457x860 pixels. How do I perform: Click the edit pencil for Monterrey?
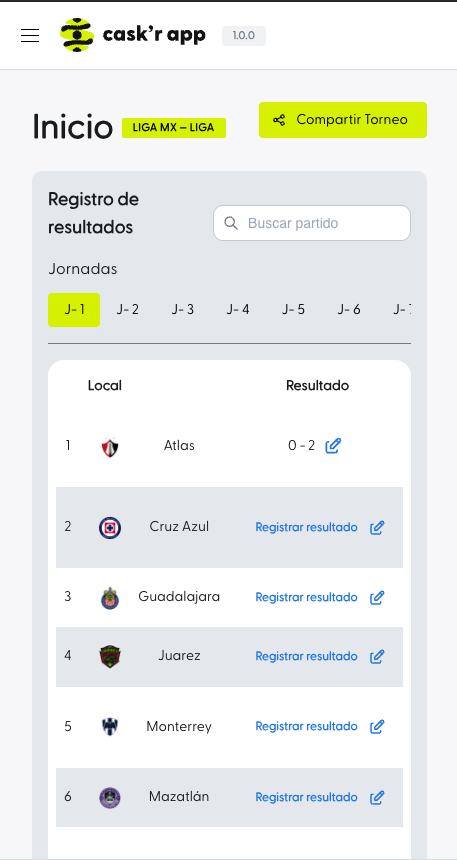377,727
